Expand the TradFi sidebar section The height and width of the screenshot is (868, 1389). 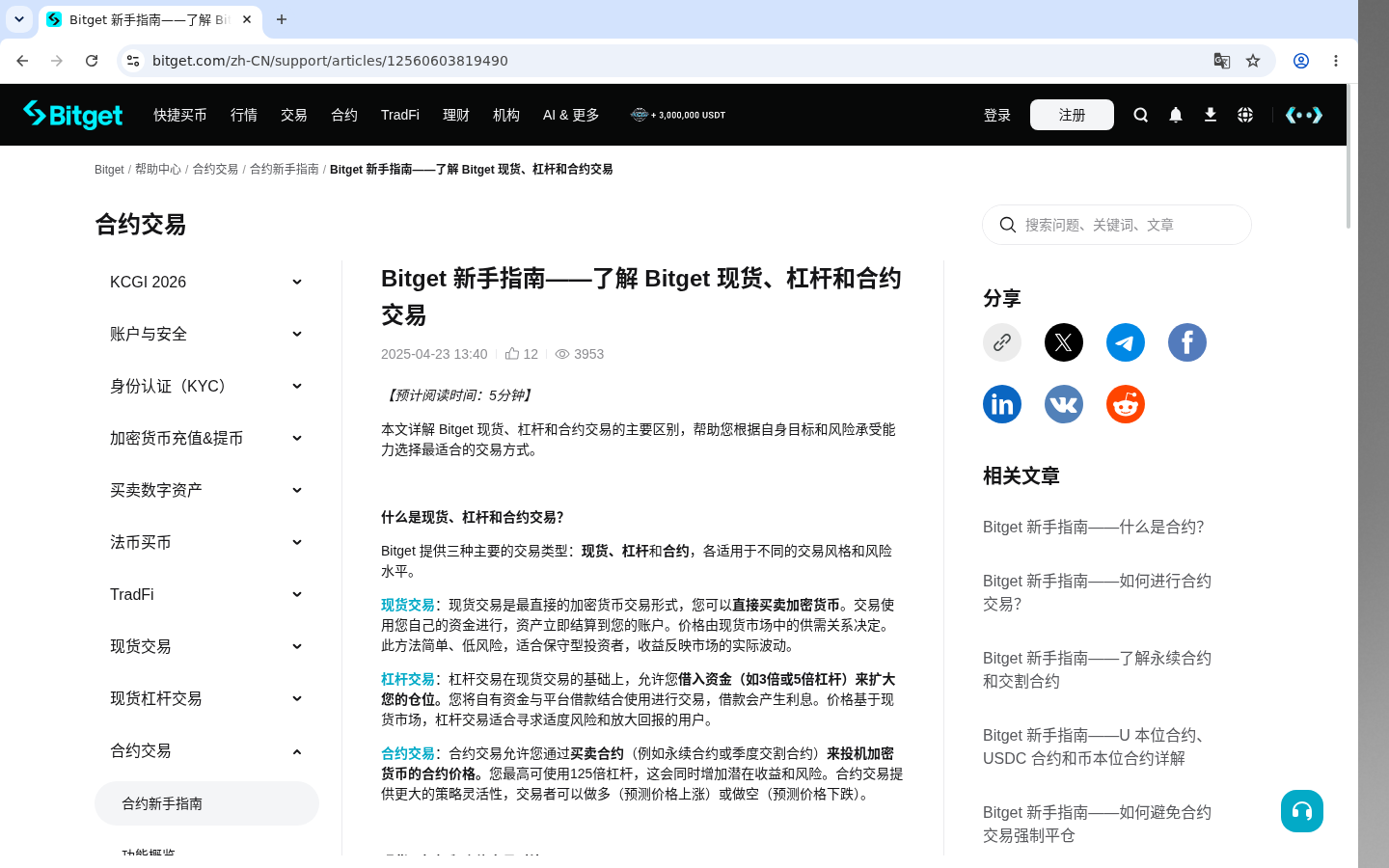[206, 594]
